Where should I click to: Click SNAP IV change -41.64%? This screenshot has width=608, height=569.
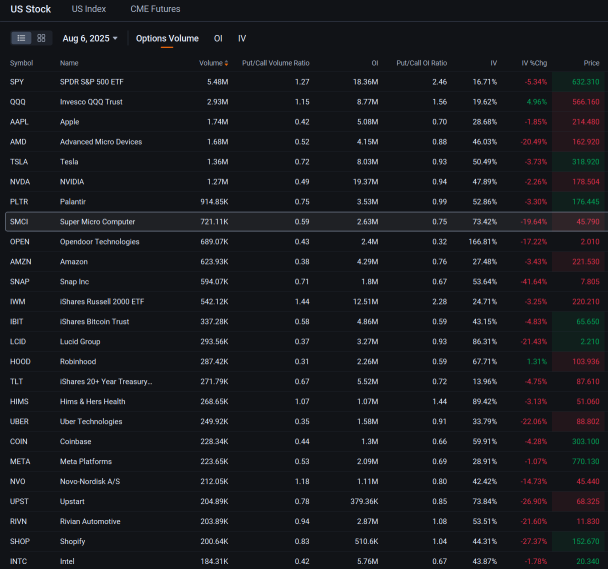pyautogui.click(x=534, y=282)
